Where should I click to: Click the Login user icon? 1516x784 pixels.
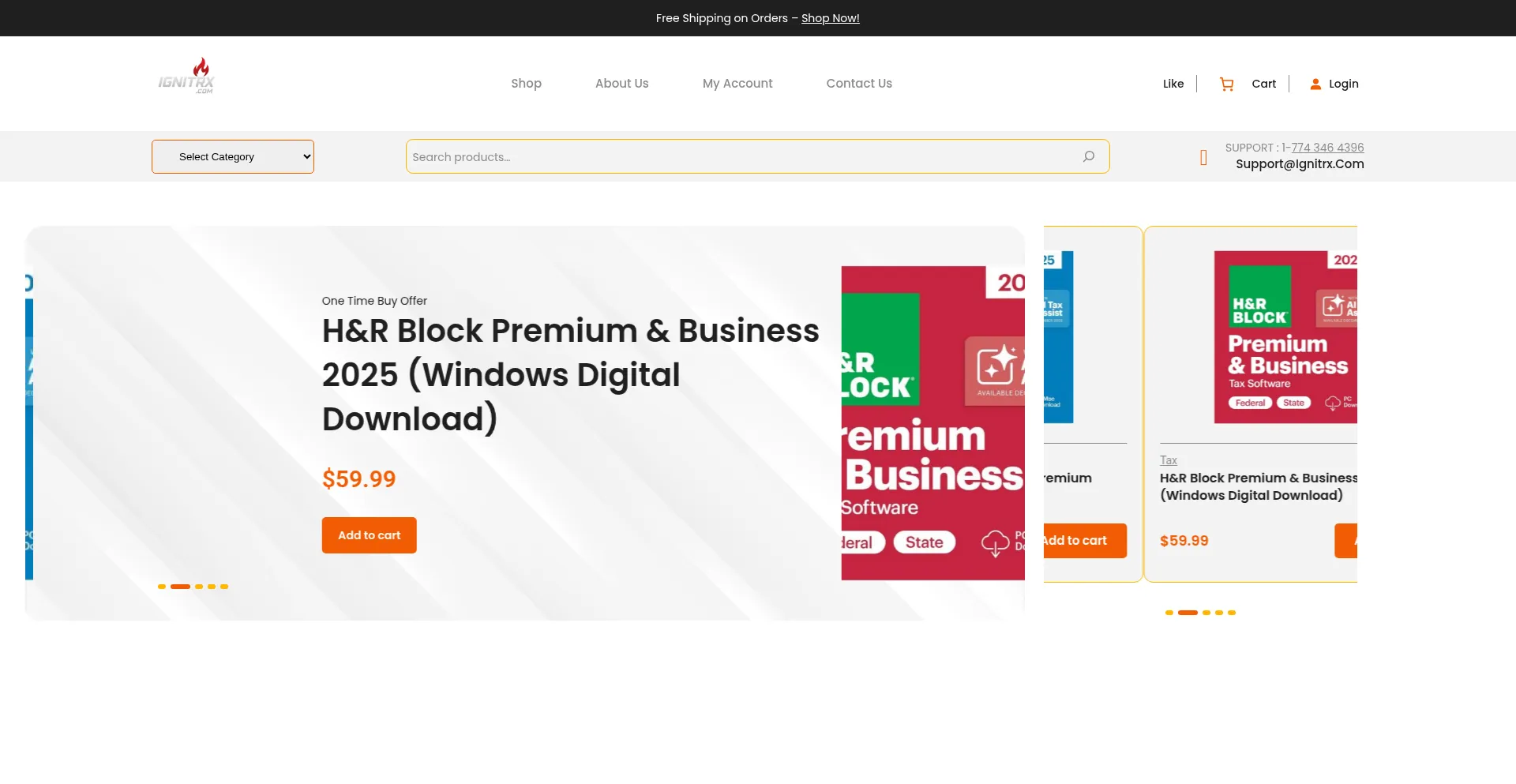1315,84
